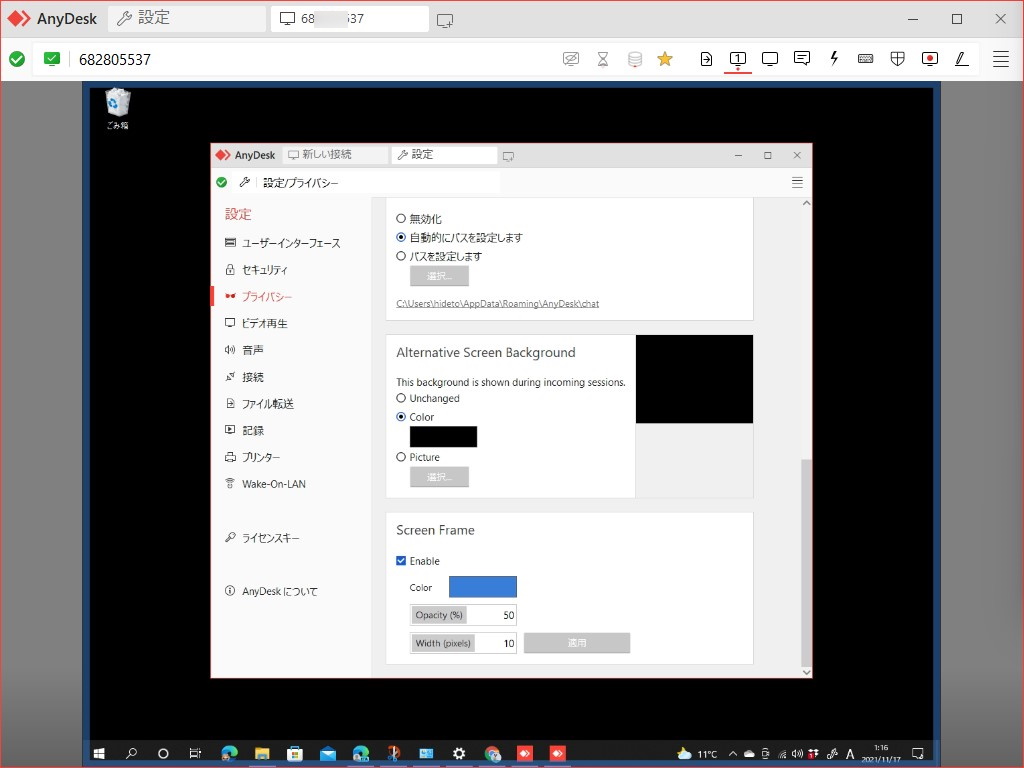This screenshot has height=768, width=1024.
Task: Select the monitor 1 display icon
Action: (x=738, y=59)
